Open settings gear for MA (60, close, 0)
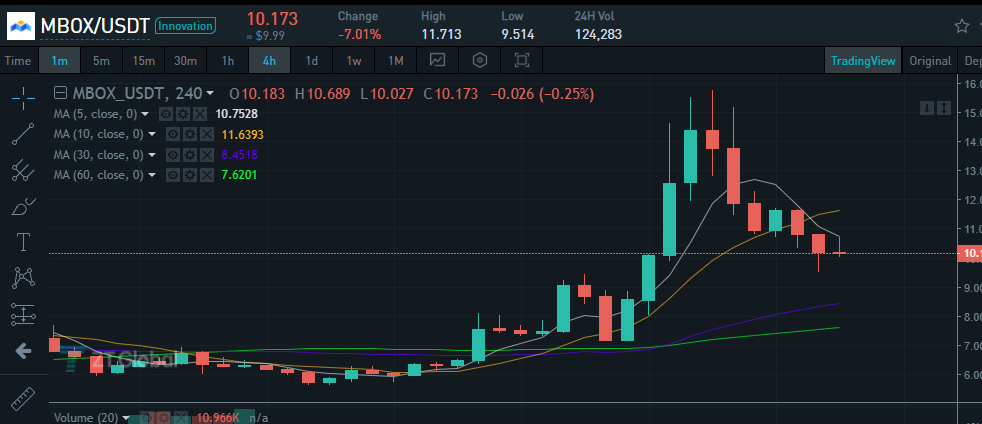The height and width of the screenshot is (424, 982). point(190,175)
